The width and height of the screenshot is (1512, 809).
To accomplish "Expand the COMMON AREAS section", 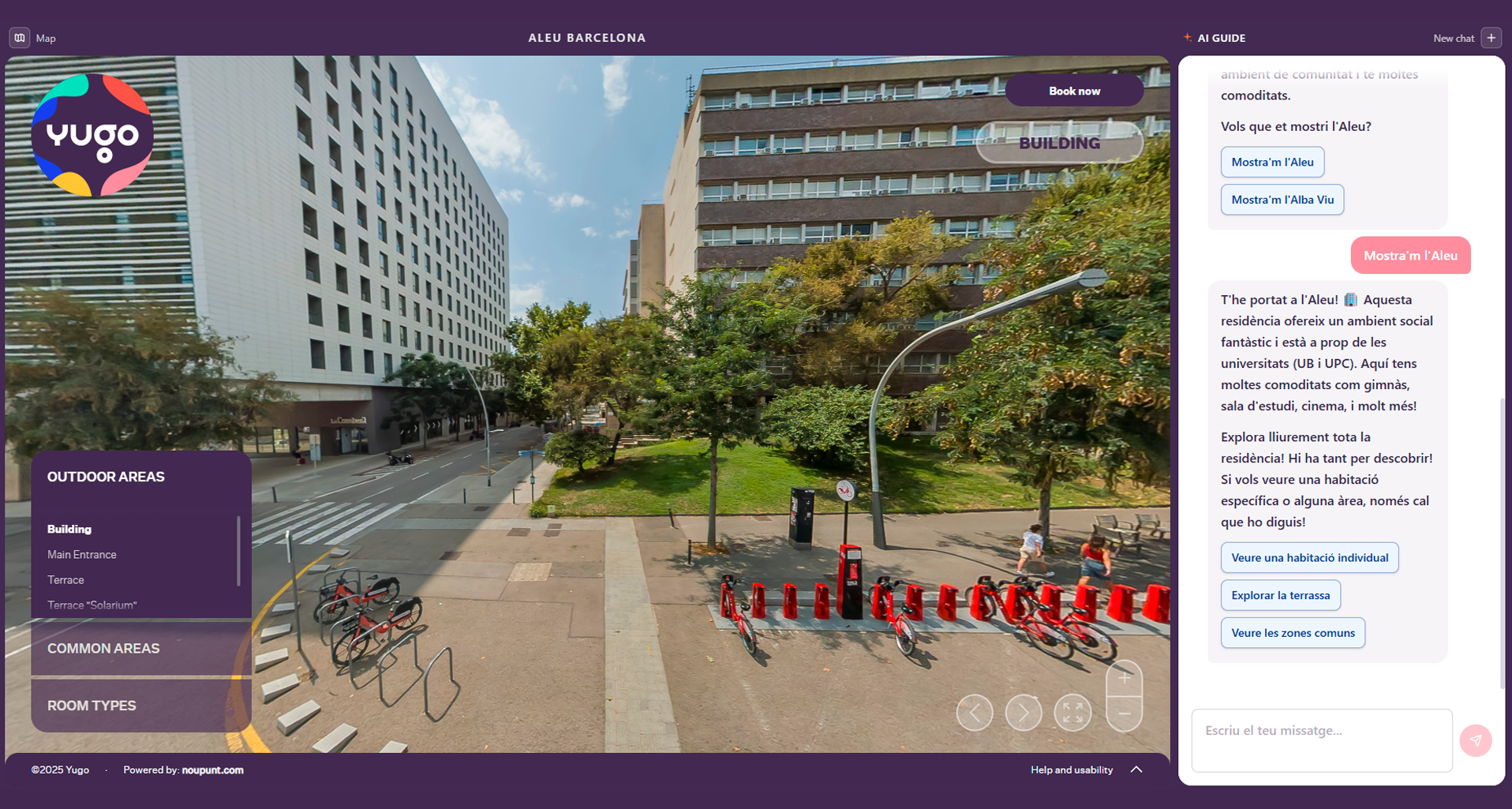I will click(103, 648).
